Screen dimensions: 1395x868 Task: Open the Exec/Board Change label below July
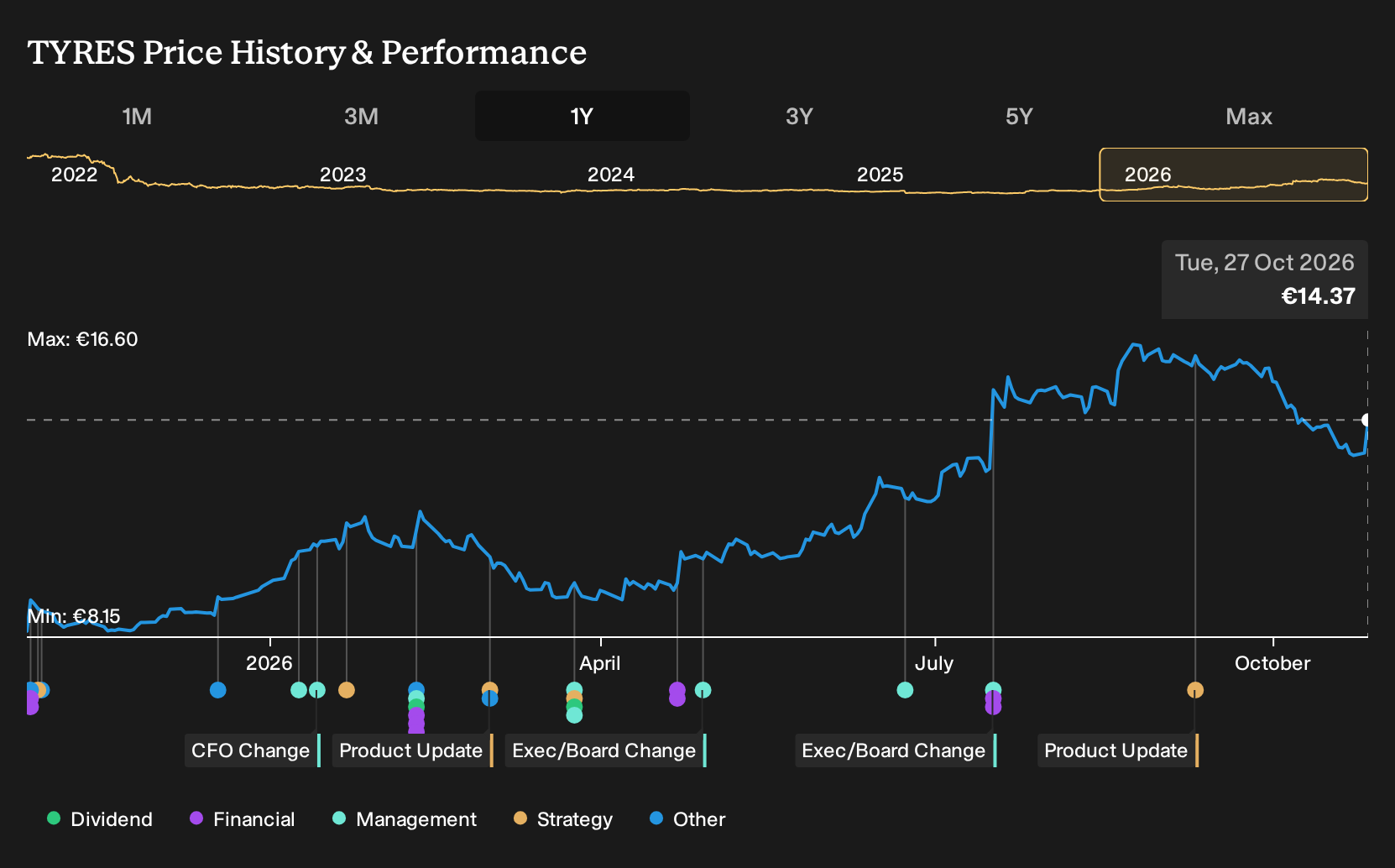(895, 750)
